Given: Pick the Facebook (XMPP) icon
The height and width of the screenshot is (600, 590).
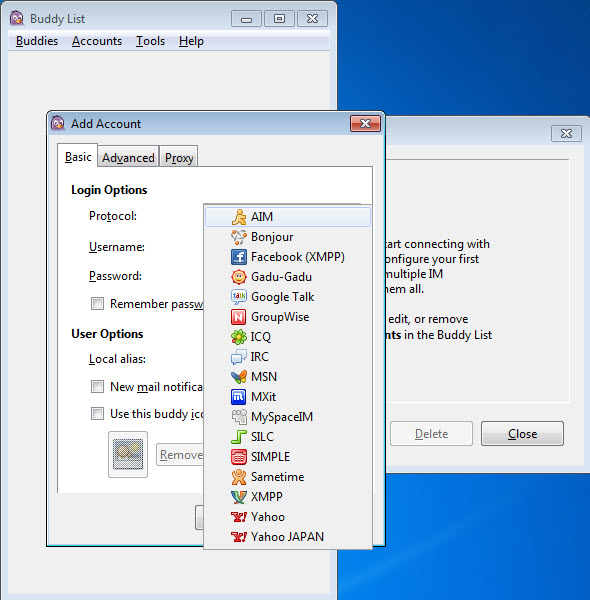Looking at the screenshot, I should point(239,257).
